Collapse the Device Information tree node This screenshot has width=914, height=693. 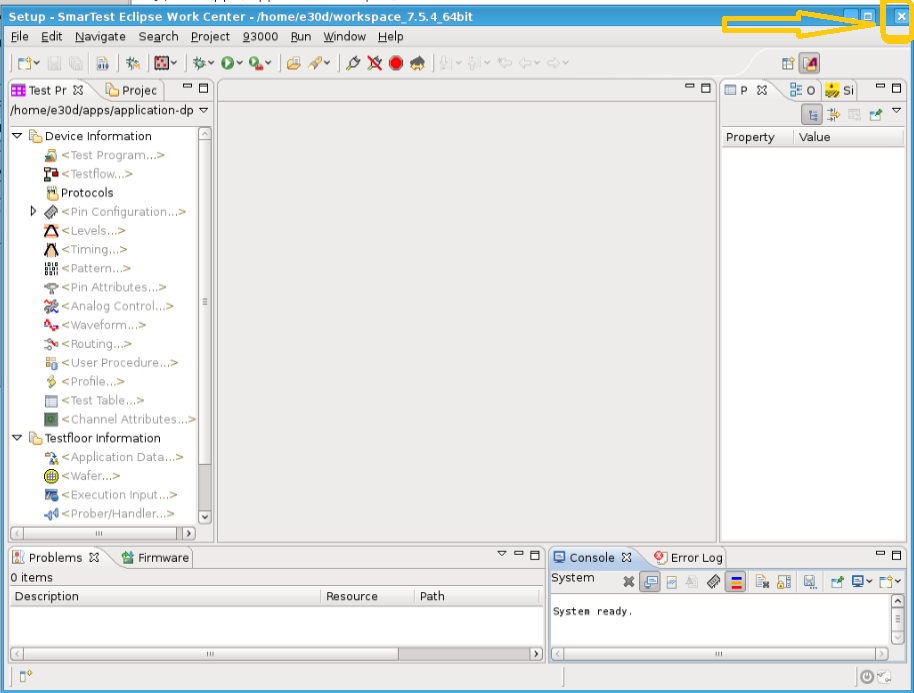point(17,136)
